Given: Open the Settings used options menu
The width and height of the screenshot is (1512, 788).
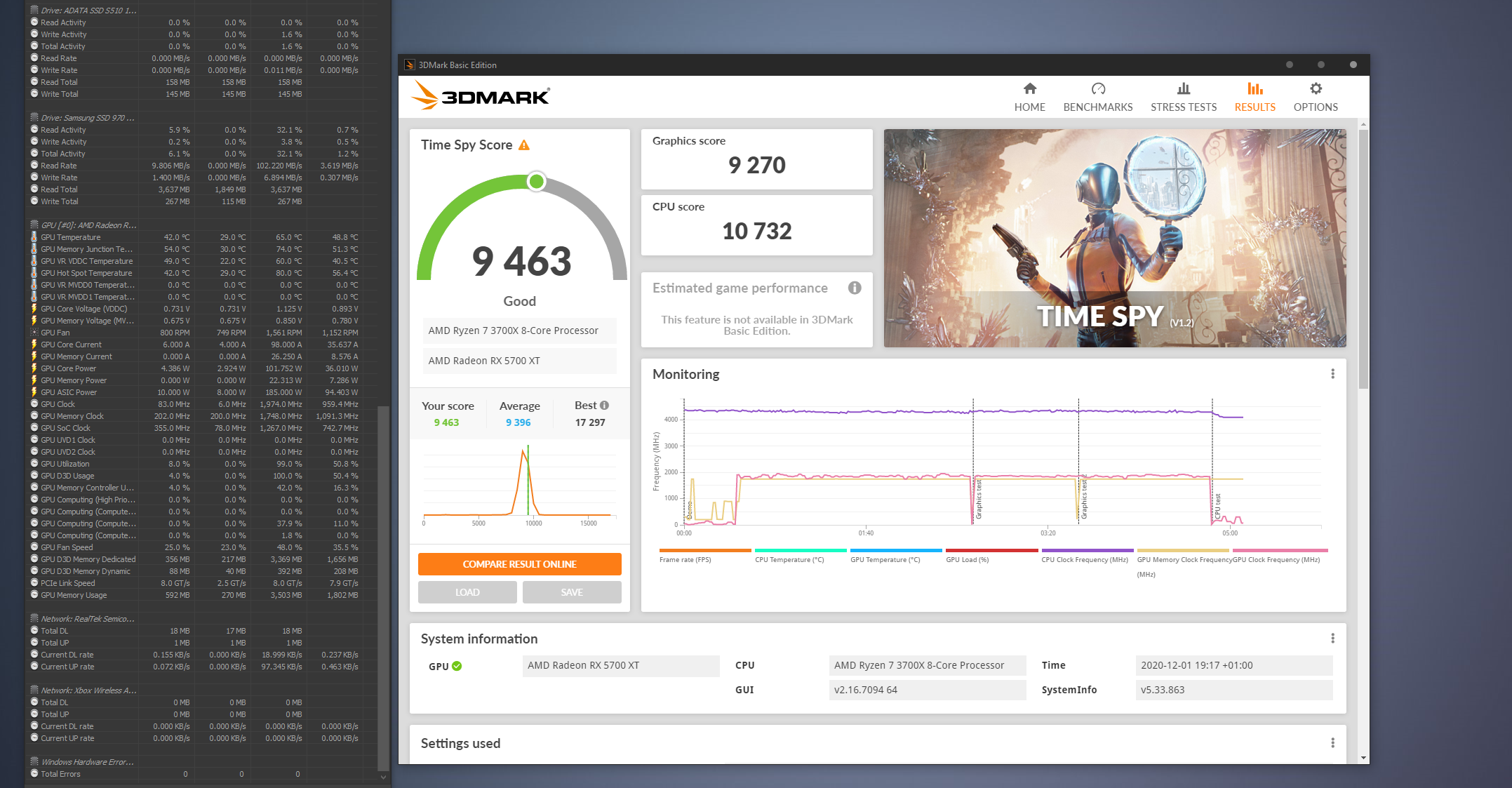Looking at the screenshot, I should pyautogui.click(x=1332, y=743).
